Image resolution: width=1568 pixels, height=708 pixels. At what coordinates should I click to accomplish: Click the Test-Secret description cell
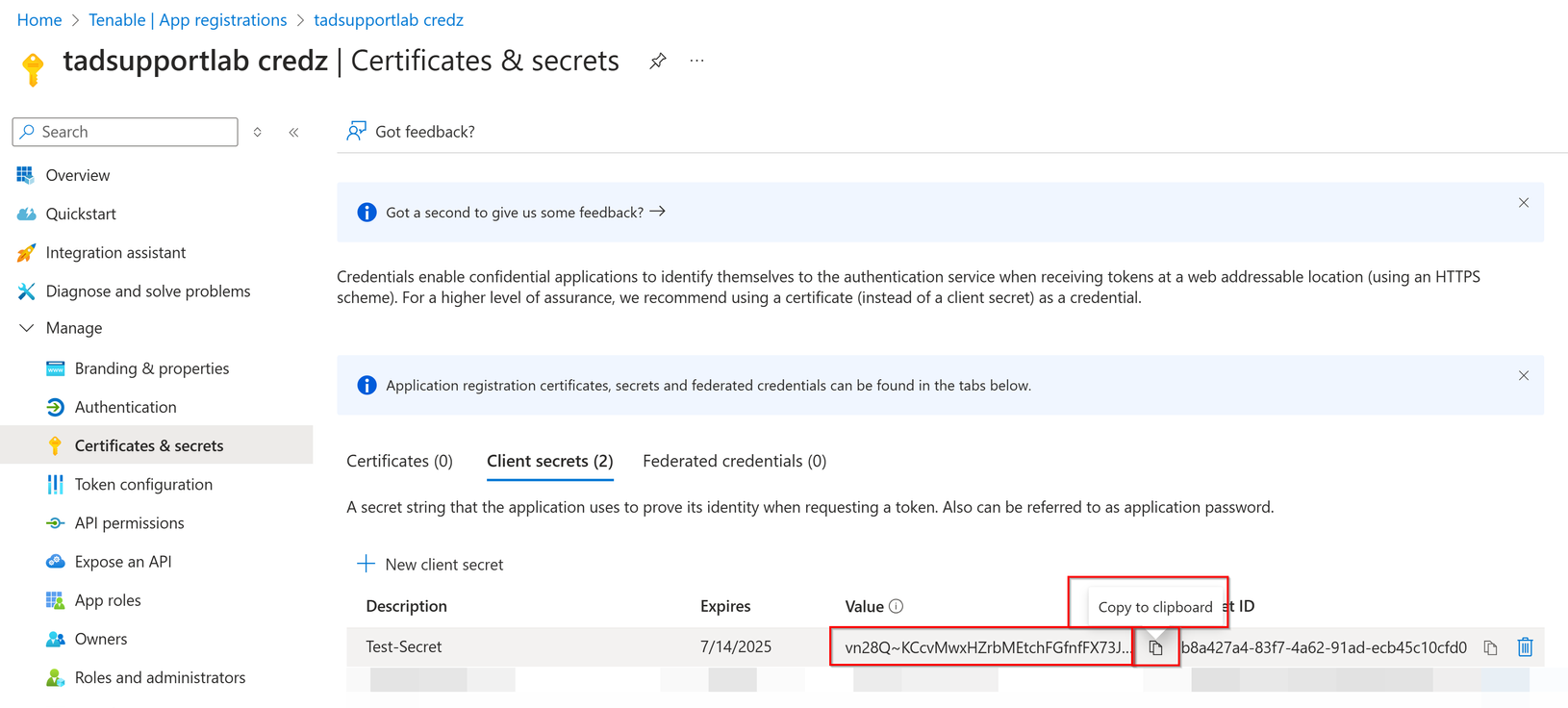pyautogui.click(x=404, y=646)
